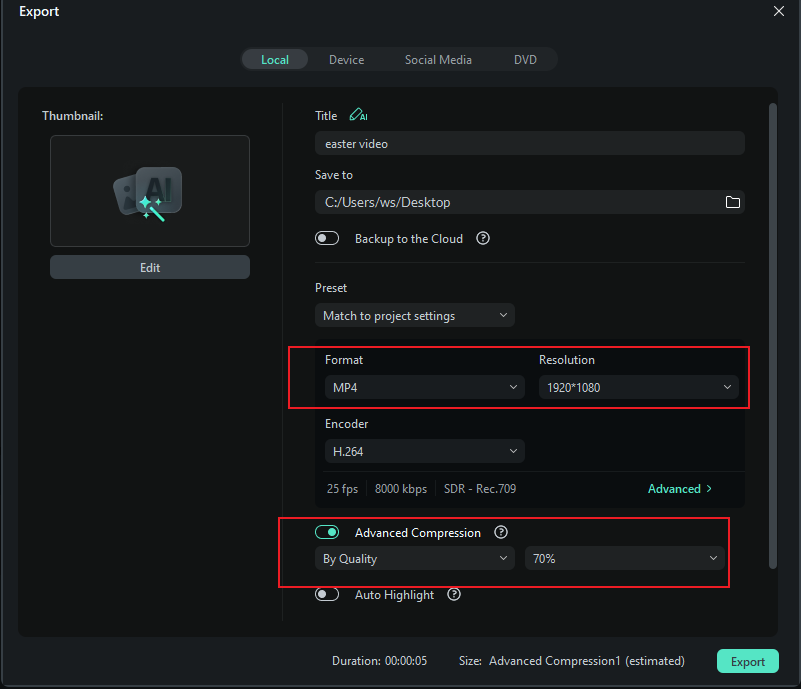Click the Title text field
The height and width of the screenshot is (689, 801).
tap(529, 144)
